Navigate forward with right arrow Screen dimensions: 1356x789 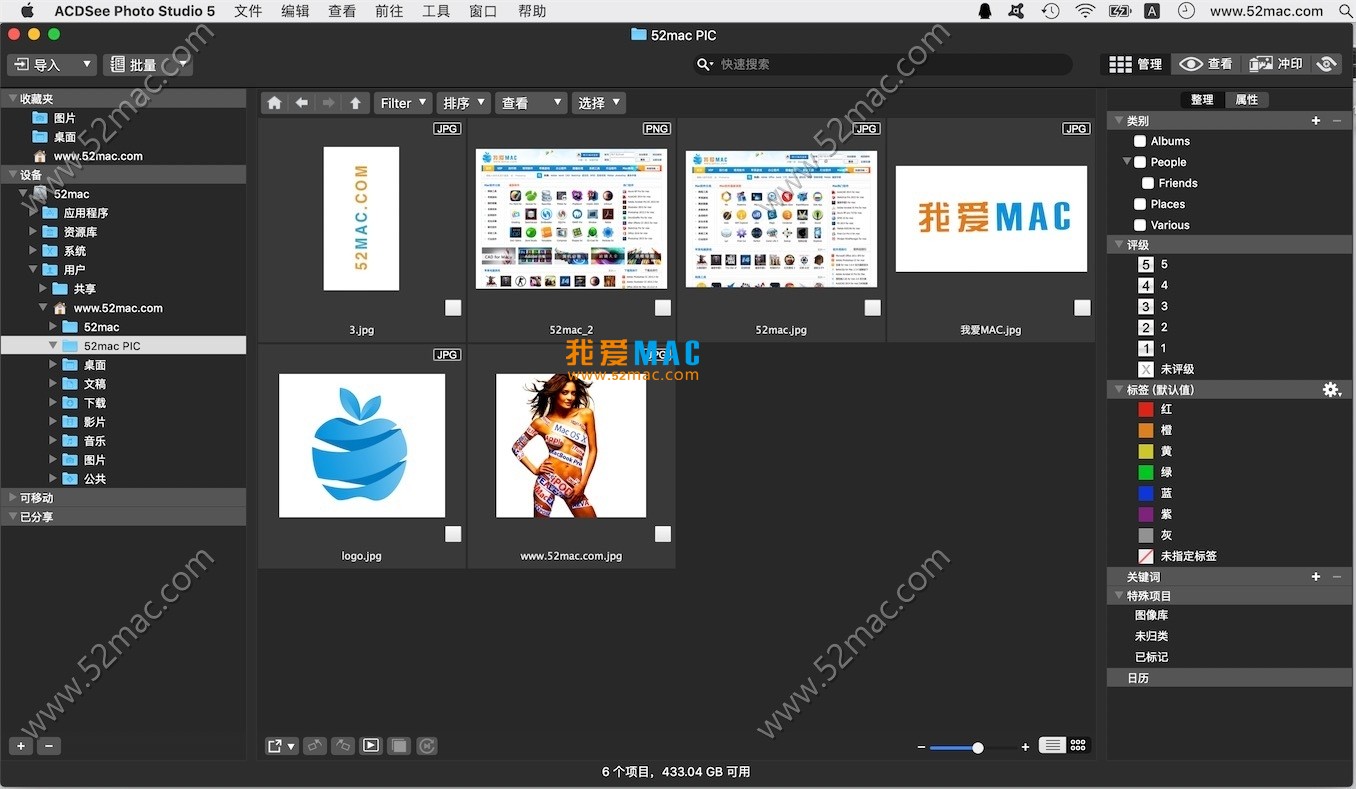point(328,103)
